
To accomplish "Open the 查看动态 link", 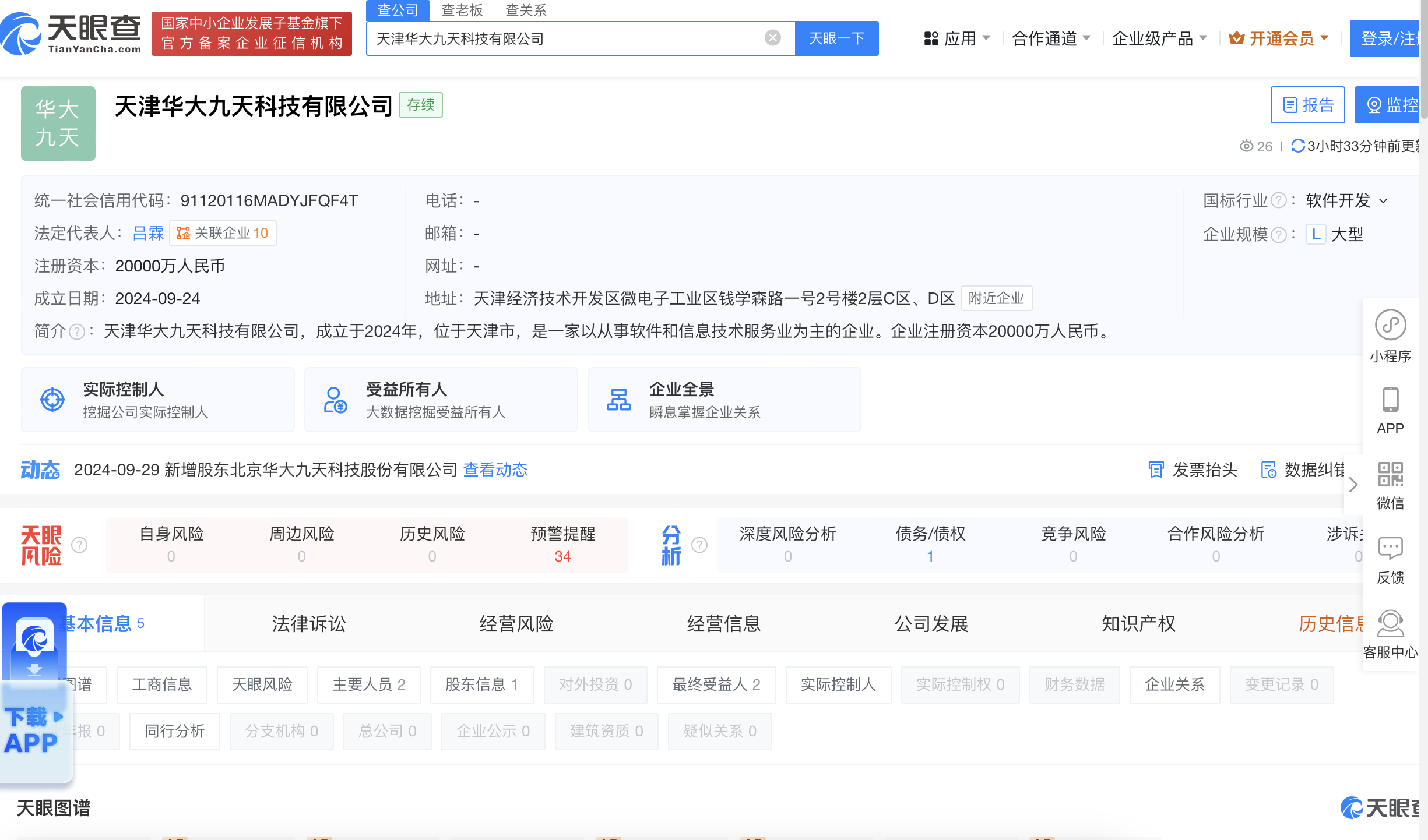I will click(495, 470).
